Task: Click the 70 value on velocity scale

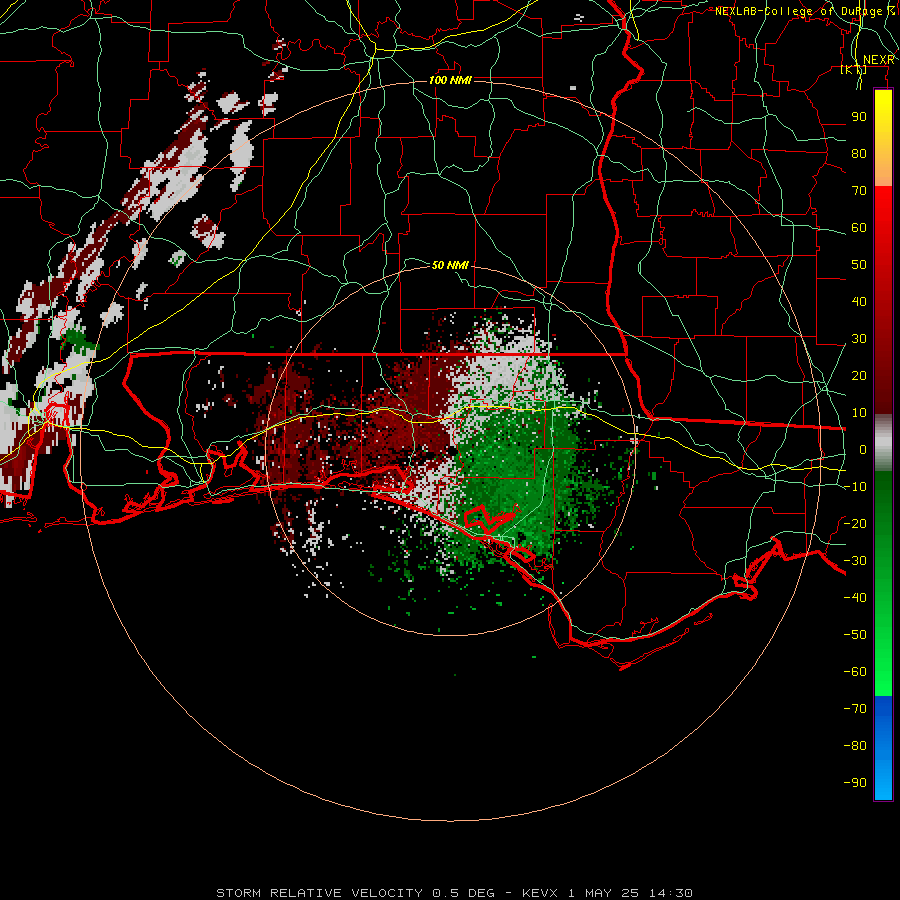Action: [859, 191]
